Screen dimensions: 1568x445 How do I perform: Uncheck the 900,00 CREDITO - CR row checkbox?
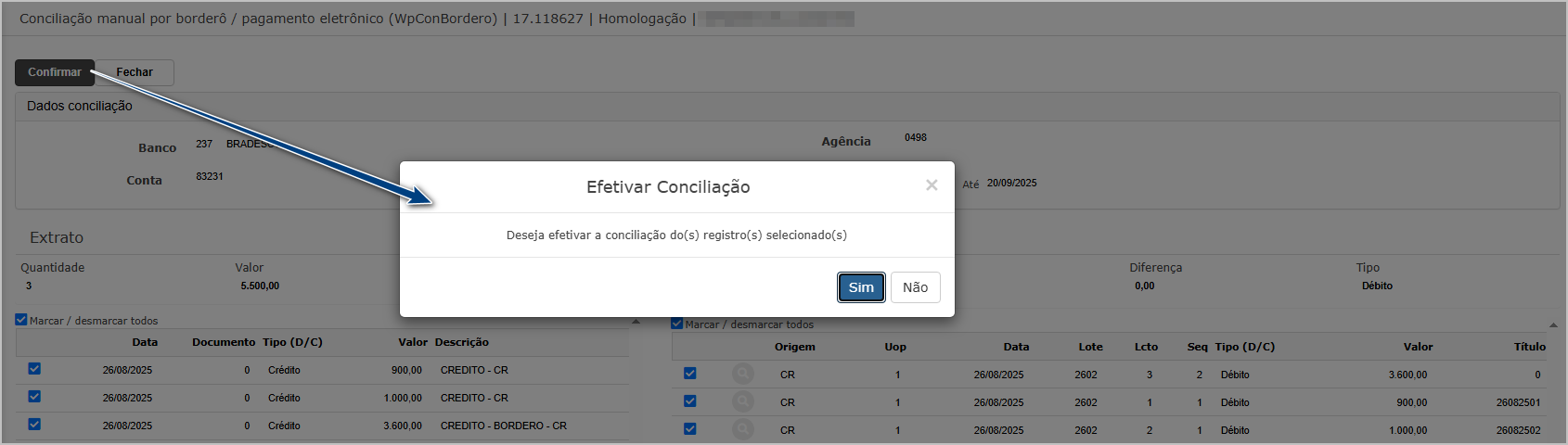tap(34, 369)
